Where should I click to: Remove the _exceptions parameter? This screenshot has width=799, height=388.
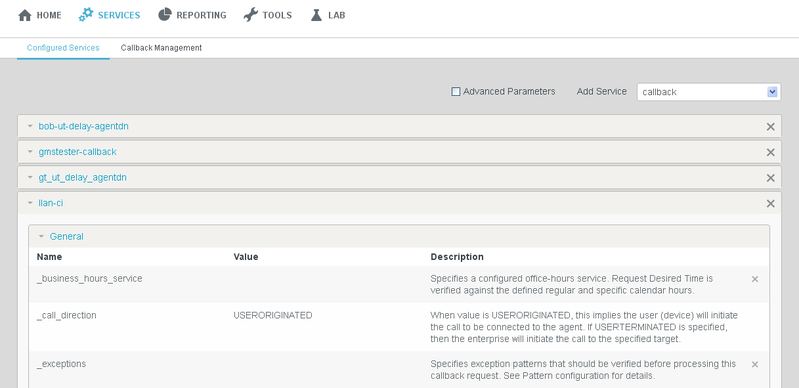755,364
